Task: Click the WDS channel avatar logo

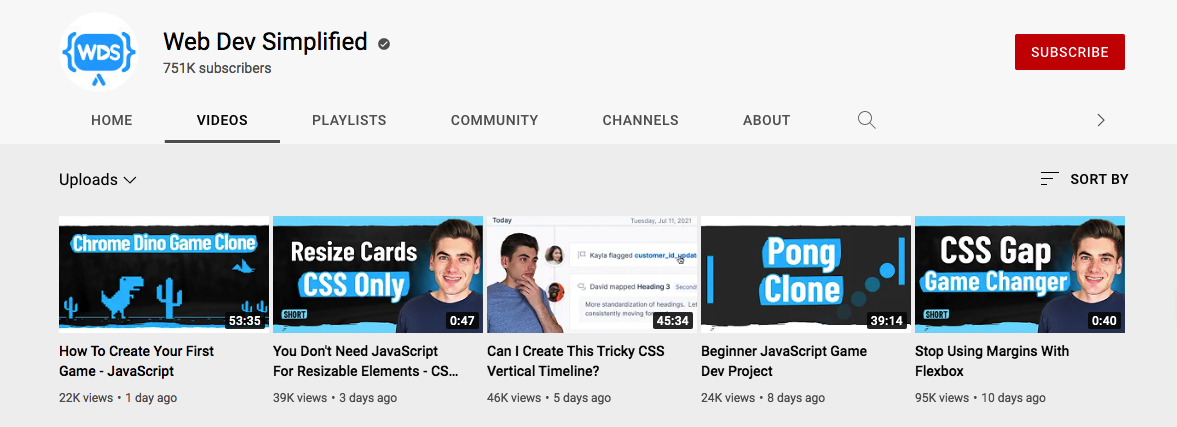Action: [98, 52]
